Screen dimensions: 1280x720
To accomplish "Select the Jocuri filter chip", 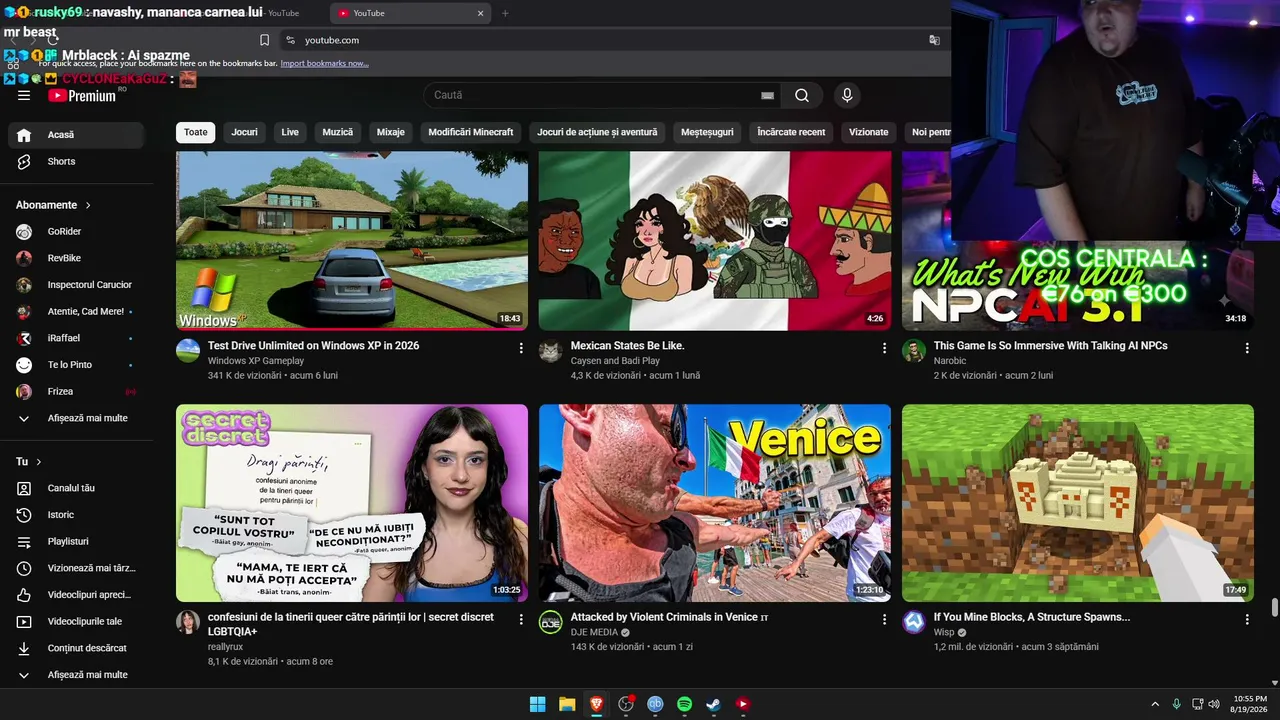I will (x=245, y=132).
